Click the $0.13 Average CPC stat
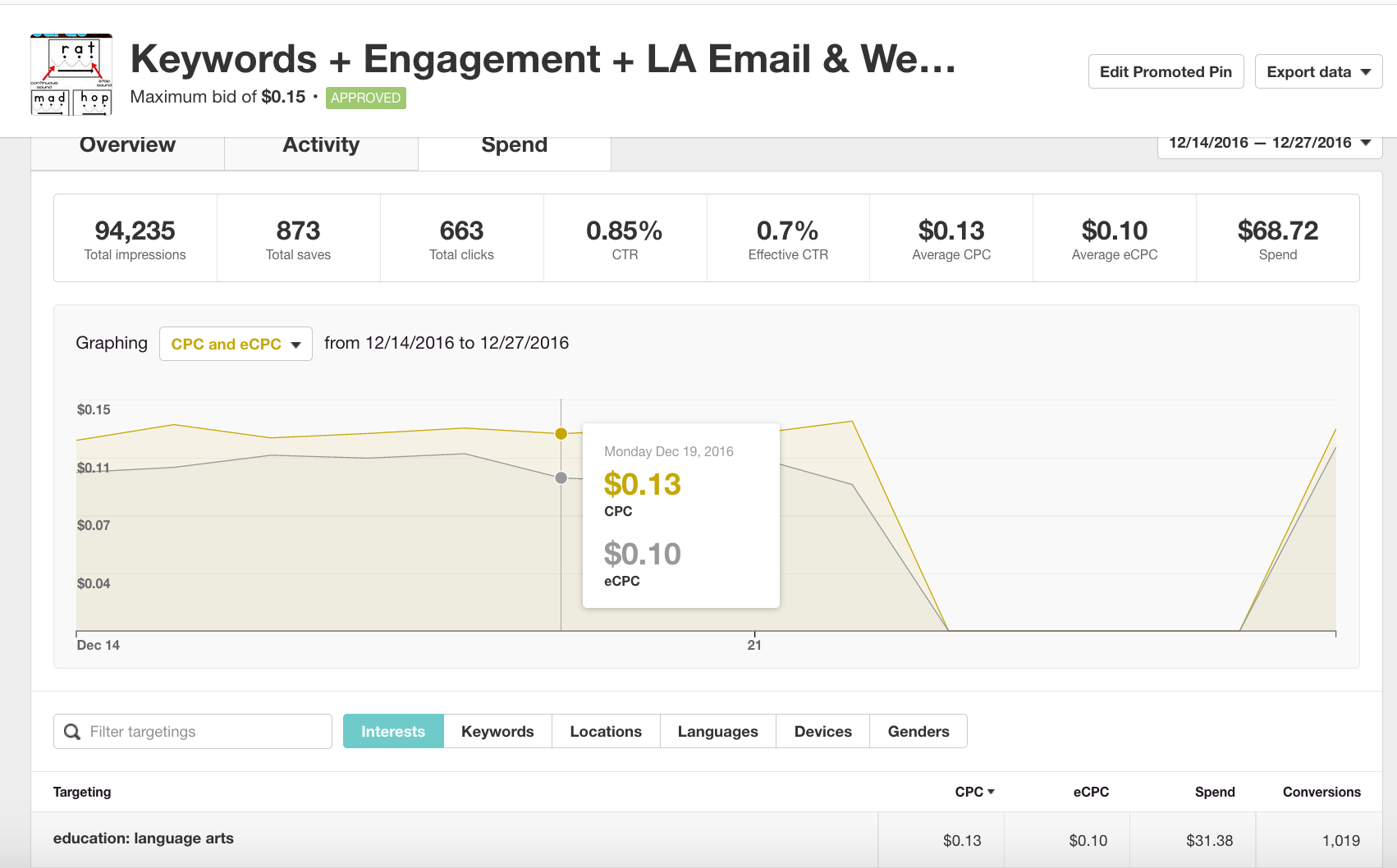The width and height of the screenshot is (1397, 868). pyautogui.click(x=951, y=239)
